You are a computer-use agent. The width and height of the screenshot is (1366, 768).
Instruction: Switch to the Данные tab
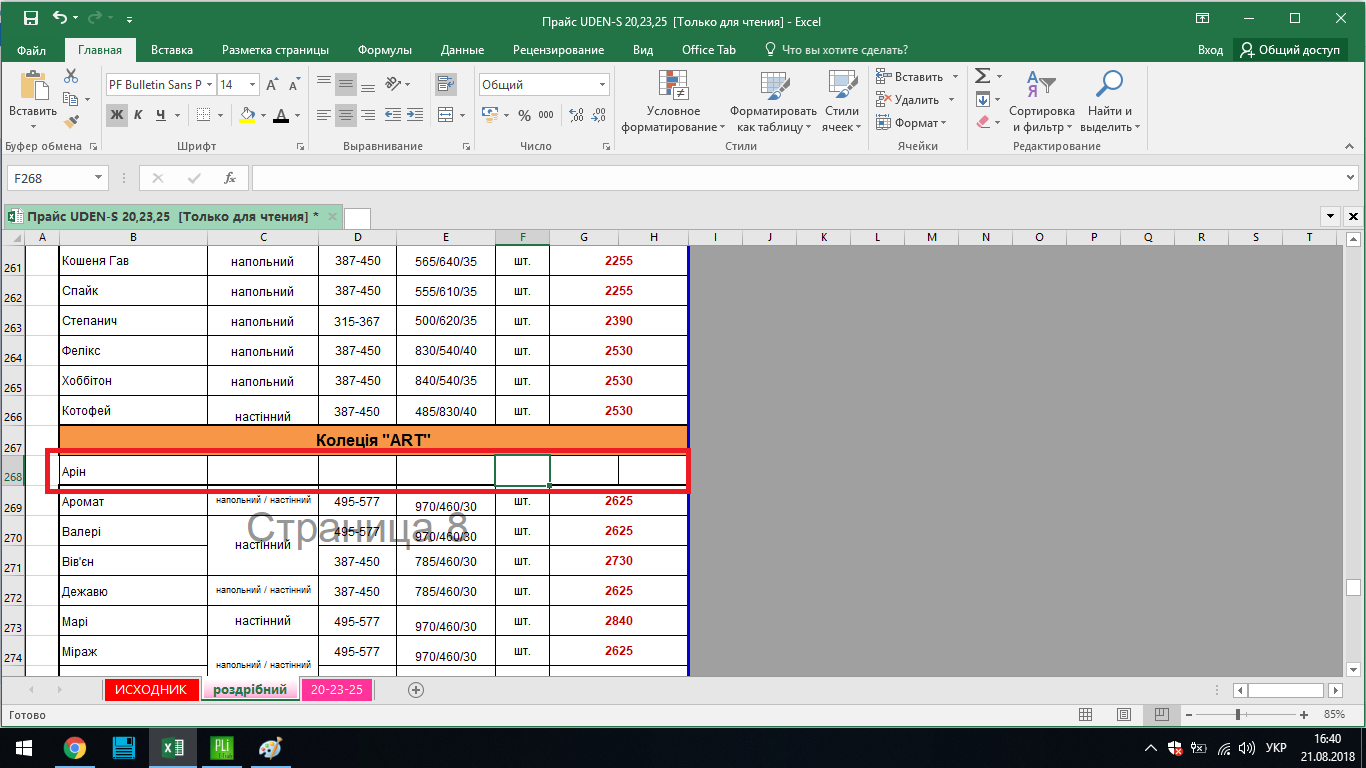point(462,50)
